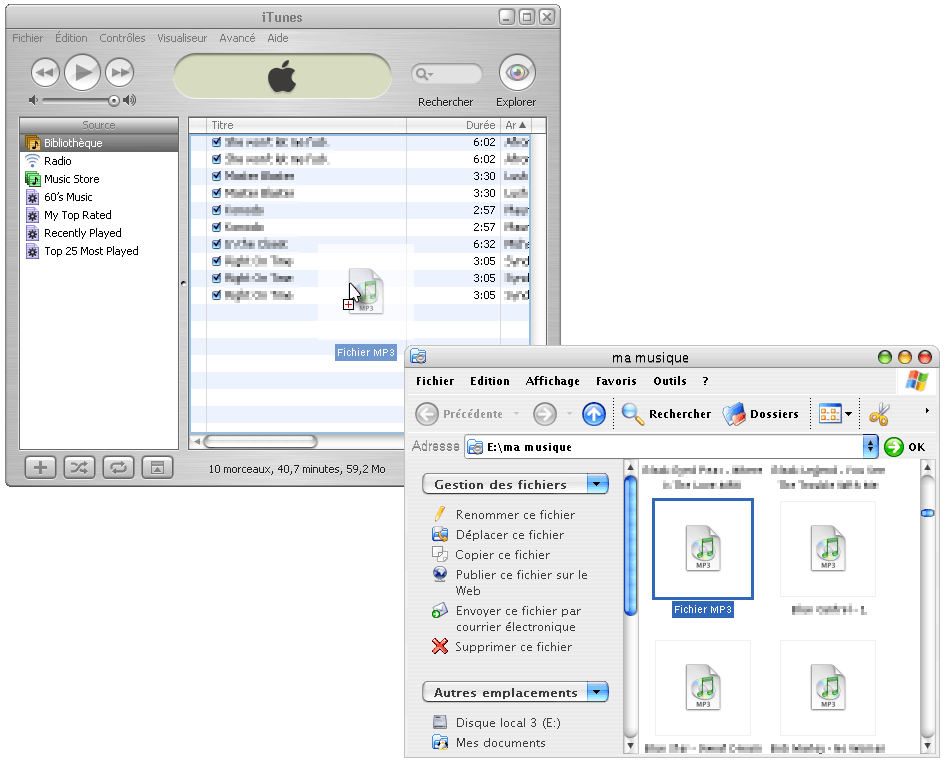Image resolution: width=949 pixels, height=762 pixels.
Task: Open Affichage menu in ma musique window
Action: pos(553,381)
